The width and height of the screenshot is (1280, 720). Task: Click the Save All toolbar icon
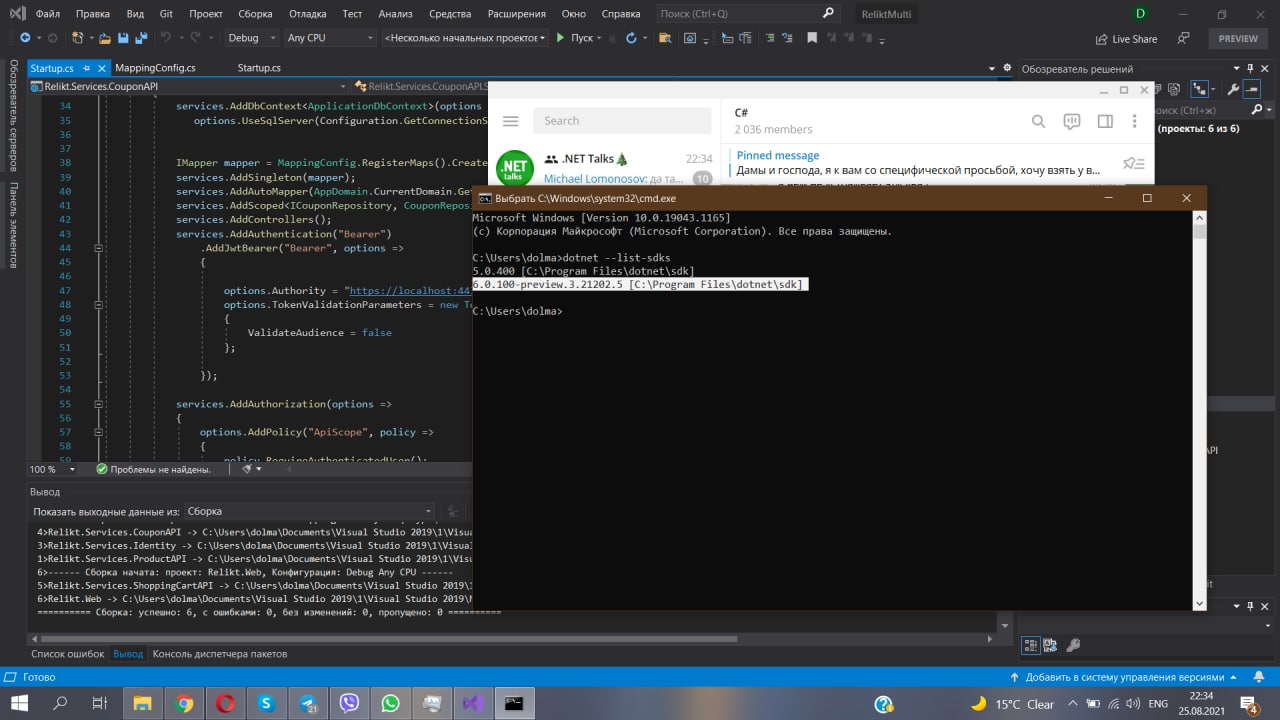click(140, 38)
